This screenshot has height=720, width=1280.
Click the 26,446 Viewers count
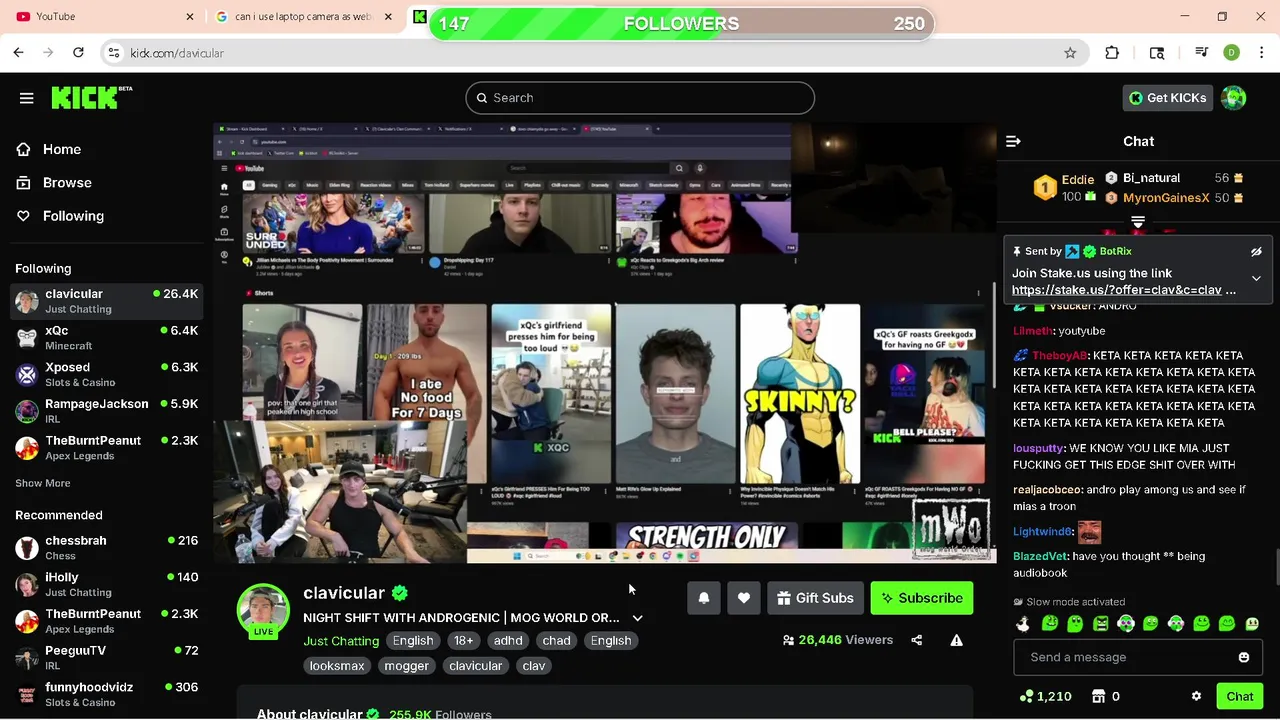[x=838, y=640]
